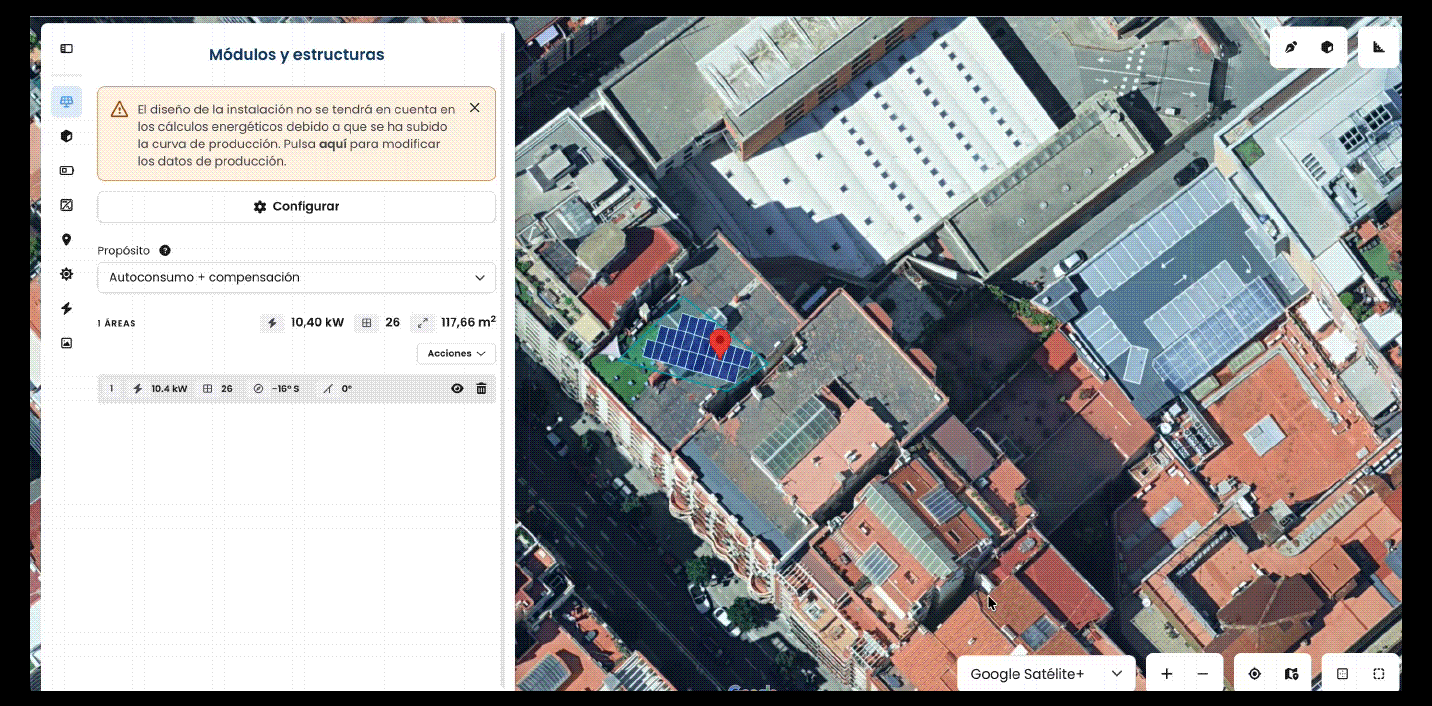The width and height of the screenshot is (1432, 706).
Task: Collapse the sidebar panel toggle icon
Action: (66, 48)
